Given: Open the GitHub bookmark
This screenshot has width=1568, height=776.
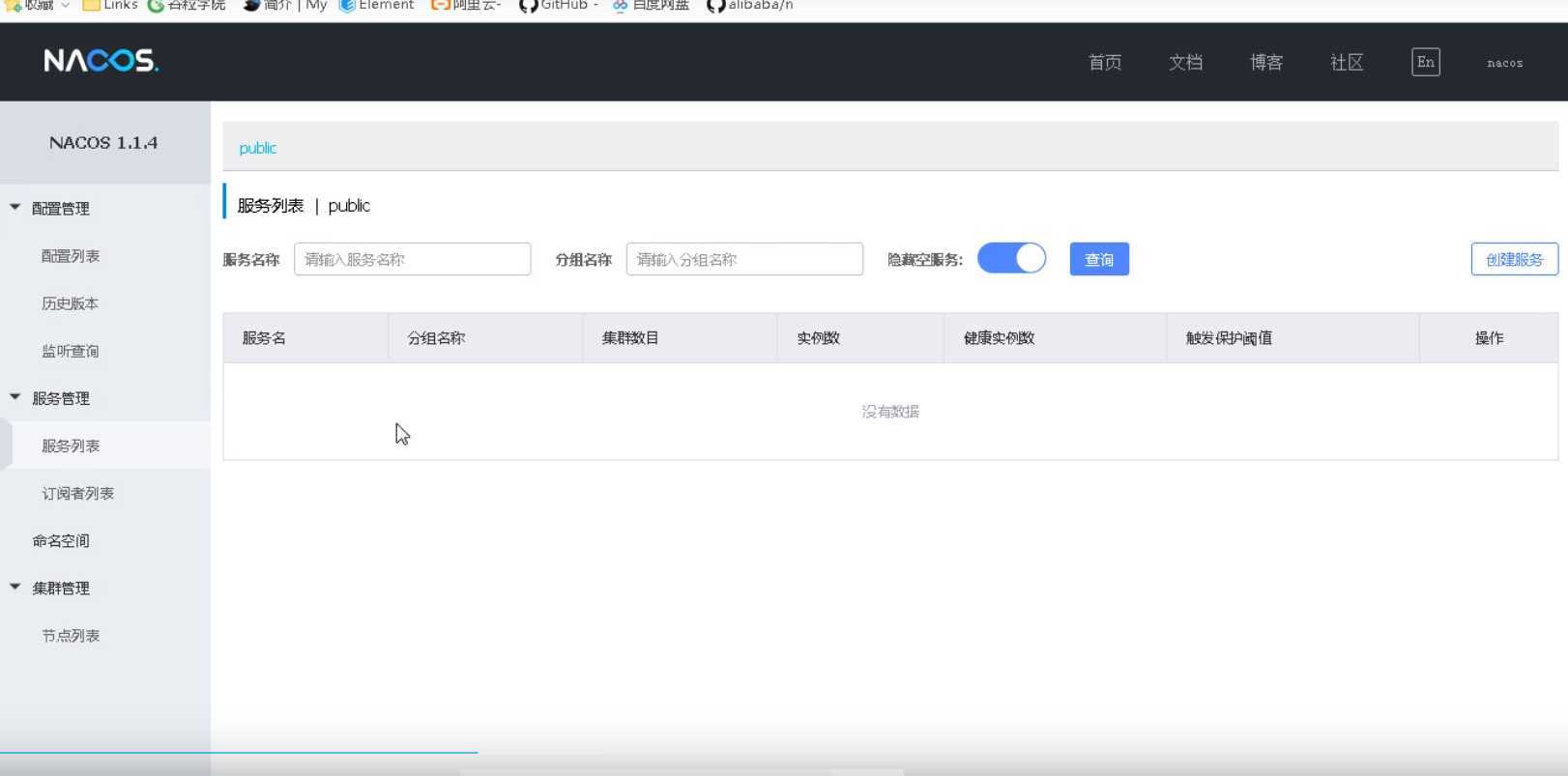Looking at the screenshot, I should click(x=559, y=6).
